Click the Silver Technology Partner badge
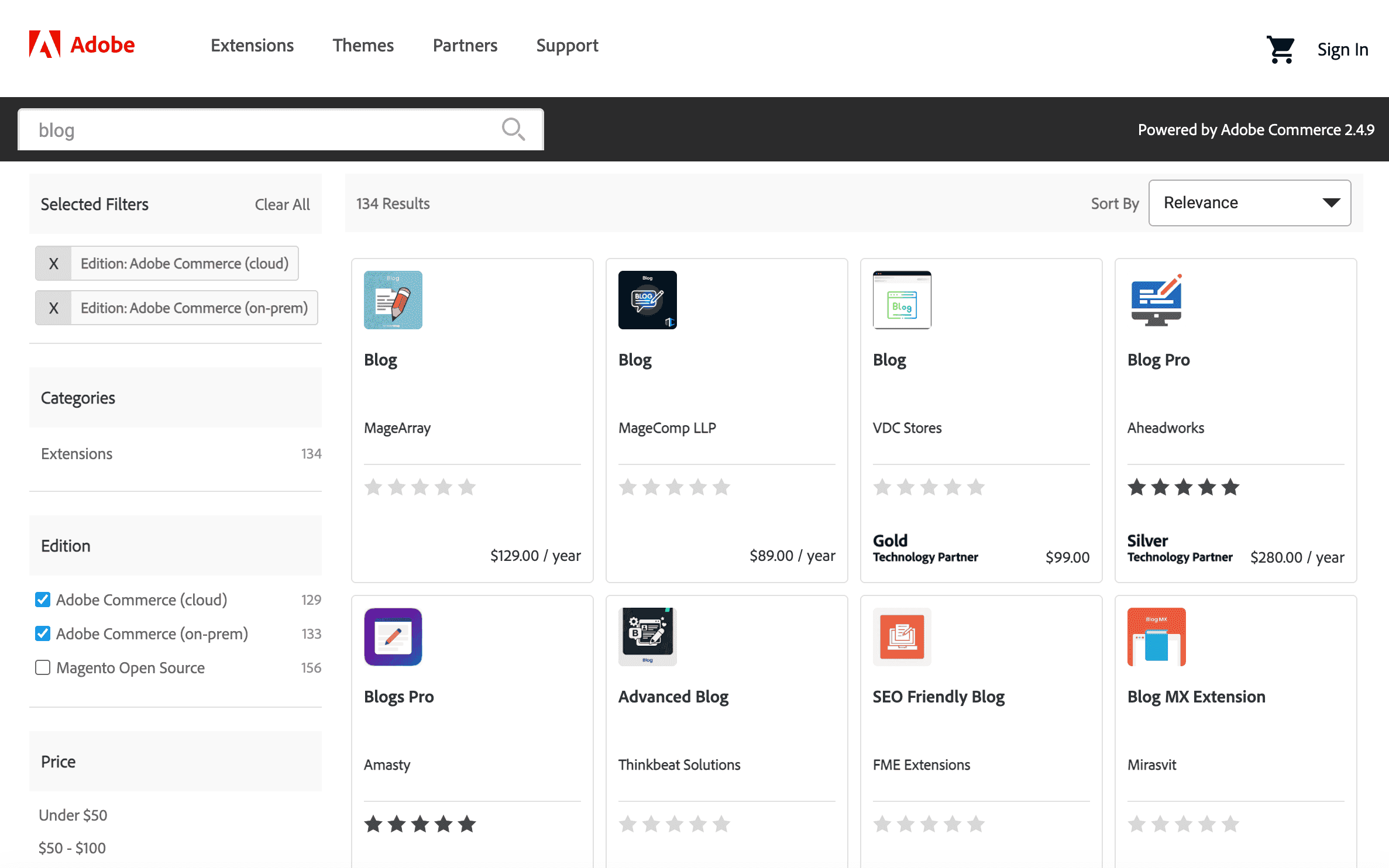1389x868 pixels. pos(1180,548)
